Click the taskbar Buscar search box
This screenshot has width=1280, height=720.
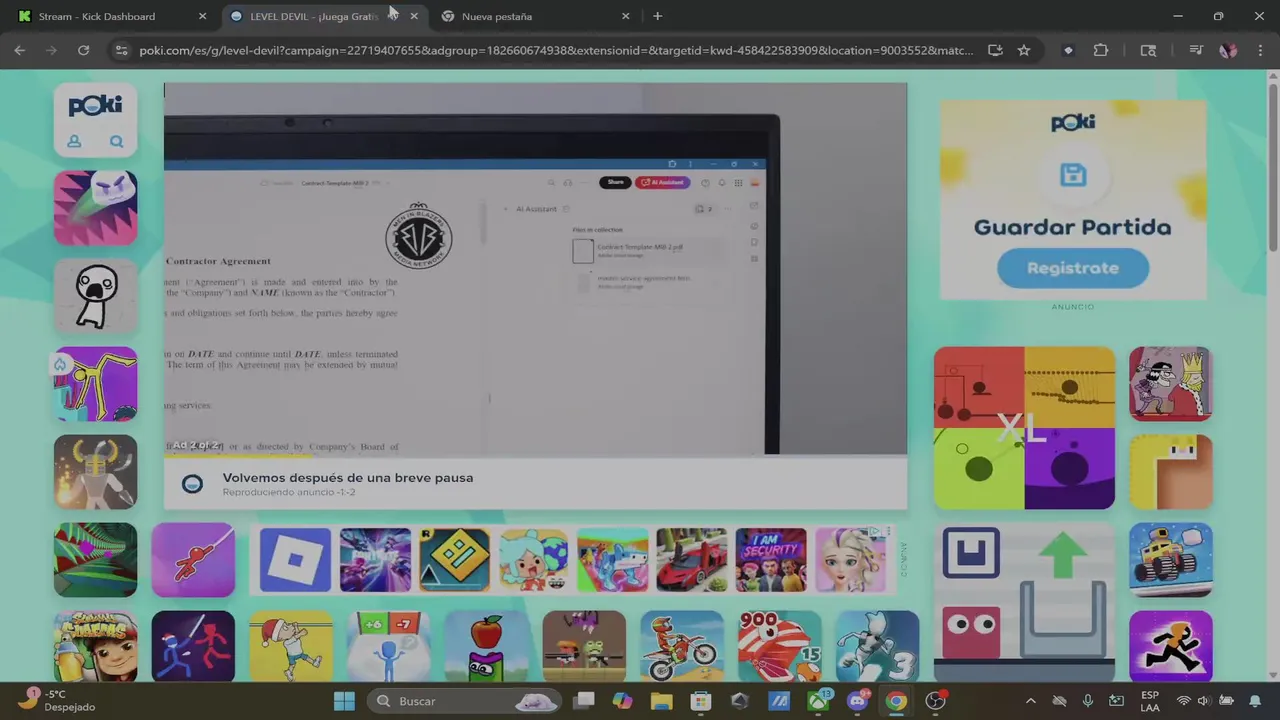point(465,701)
